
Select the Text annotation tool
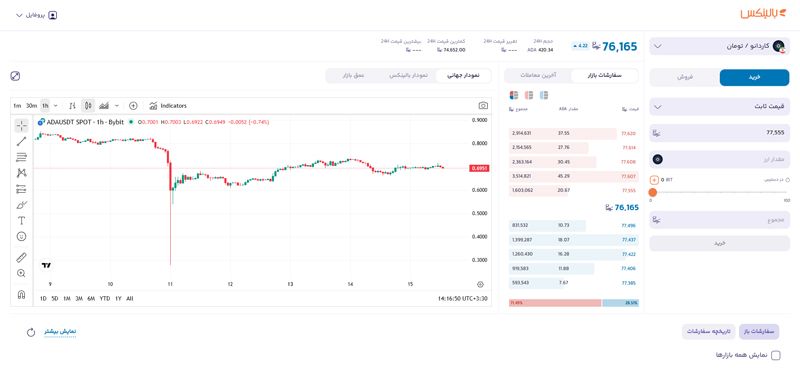click(x=21, y=221)
